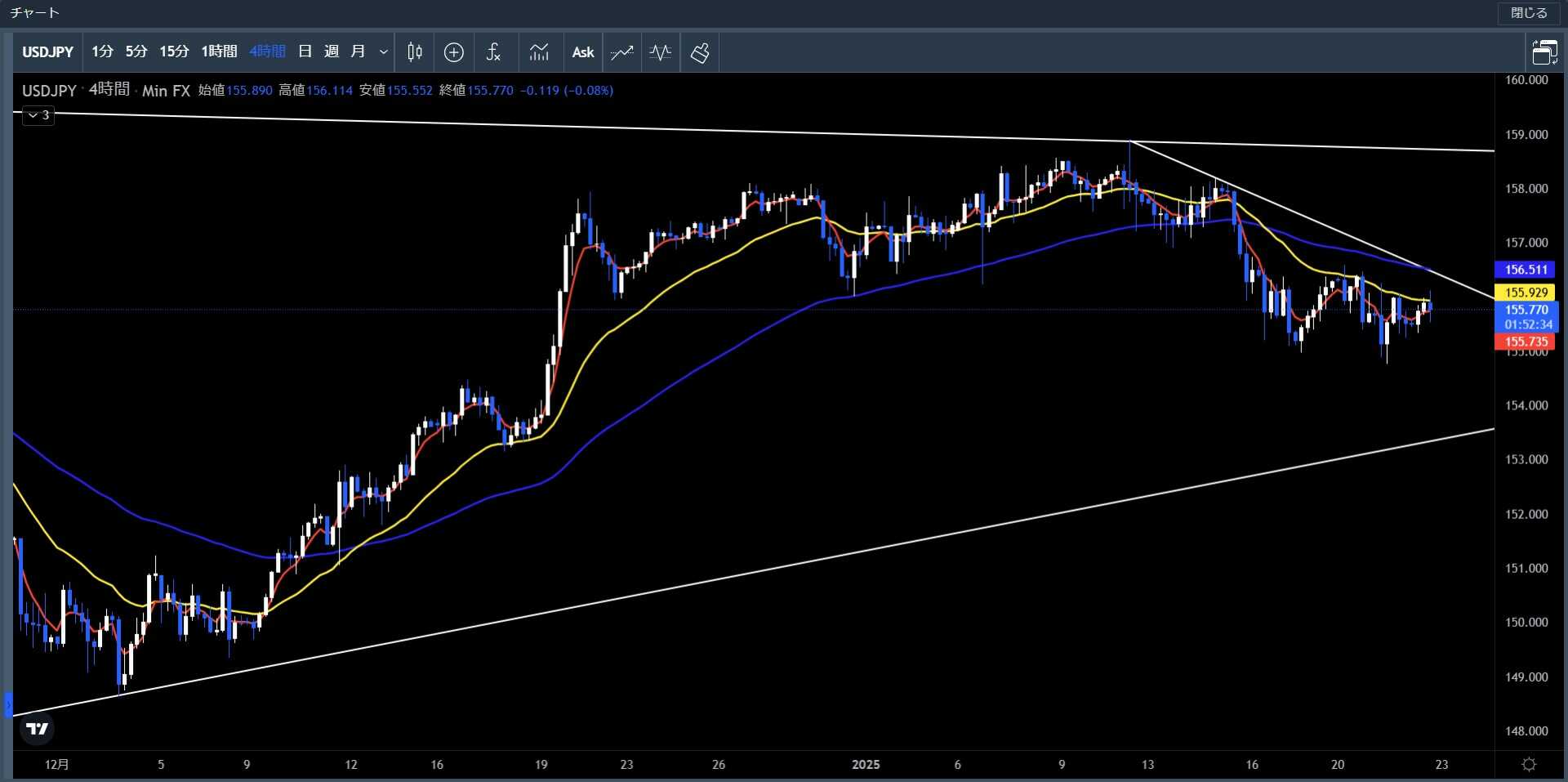Click the 2025 date axis label

(x=866, y=765)
